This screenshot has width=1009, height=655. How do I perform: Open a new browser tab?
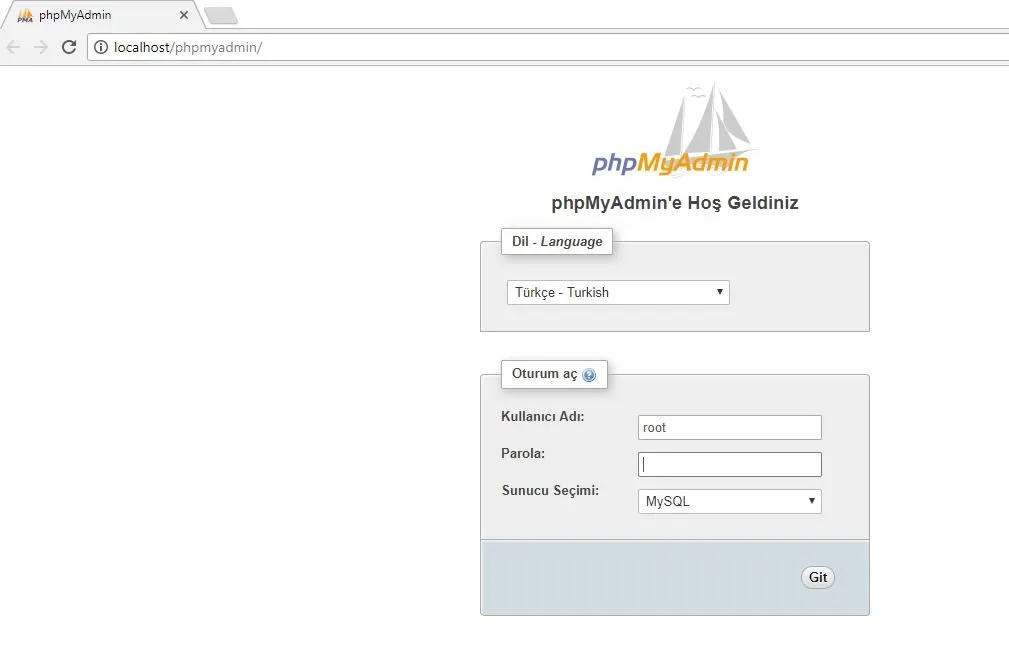tap(221, 15)
